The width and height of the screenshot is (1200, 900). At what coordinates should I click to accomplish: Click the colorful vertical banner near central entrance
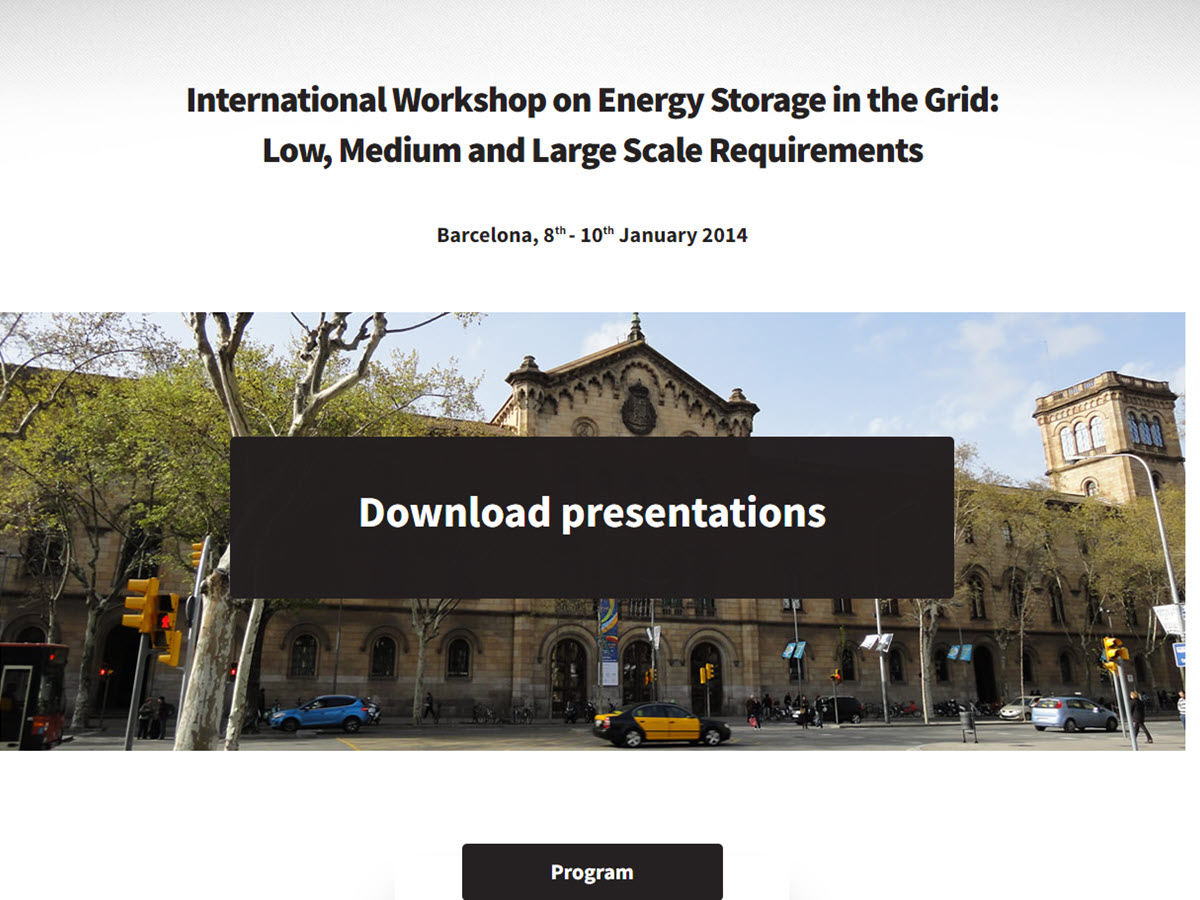[x=608, y=640]
